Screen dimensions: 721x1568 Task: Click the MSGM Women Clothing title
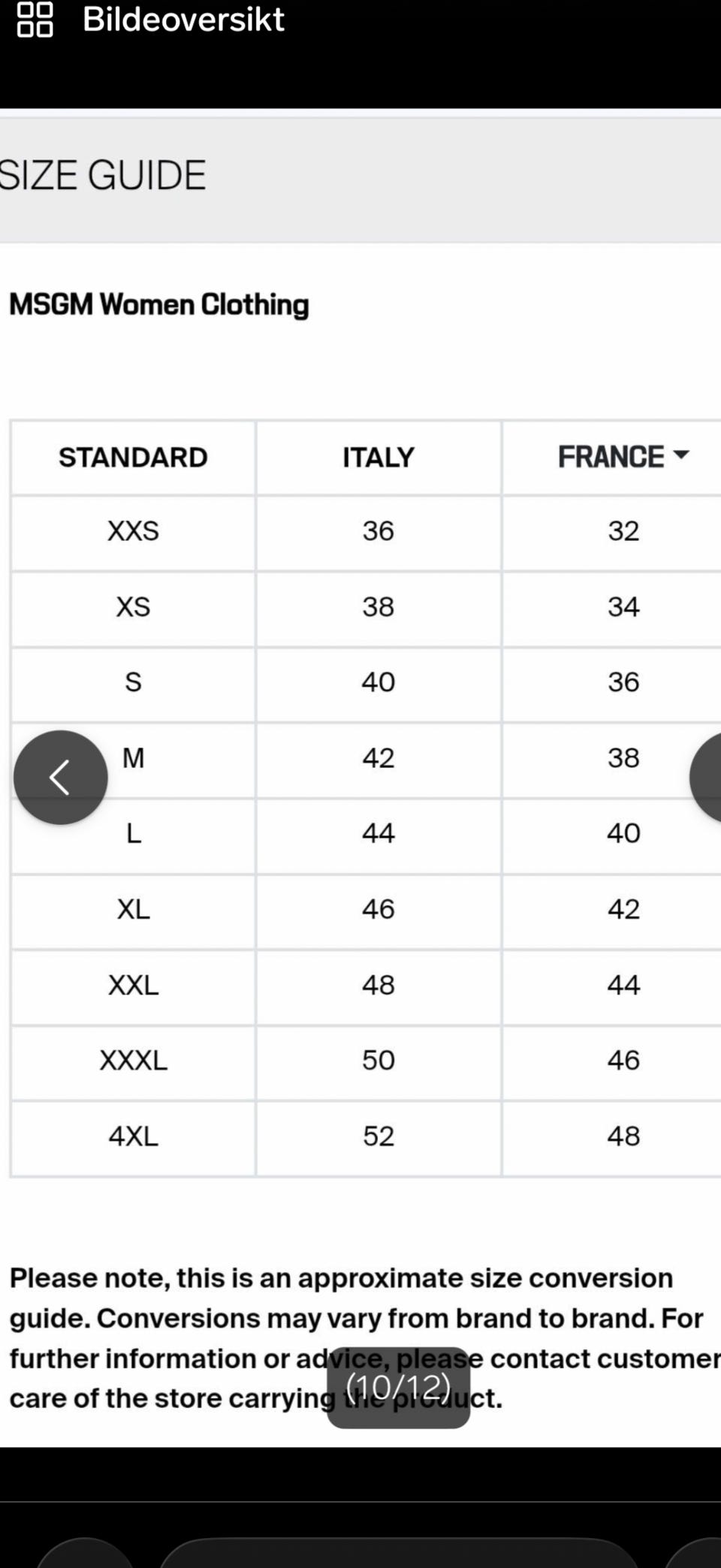pyautogui.click(x=159, y=305)
